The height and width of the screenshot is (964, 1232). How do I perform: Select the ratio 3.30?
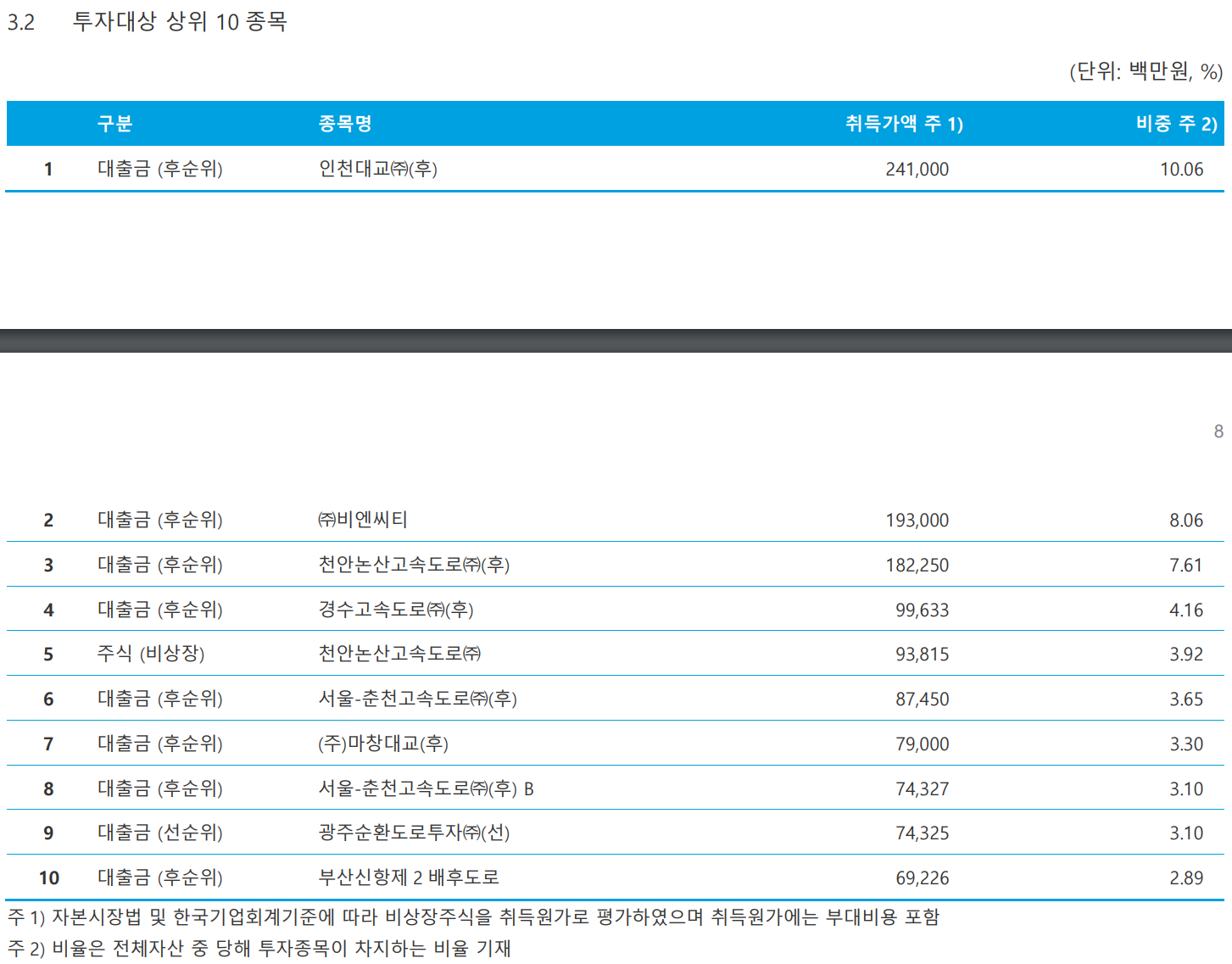point(1186,744)
